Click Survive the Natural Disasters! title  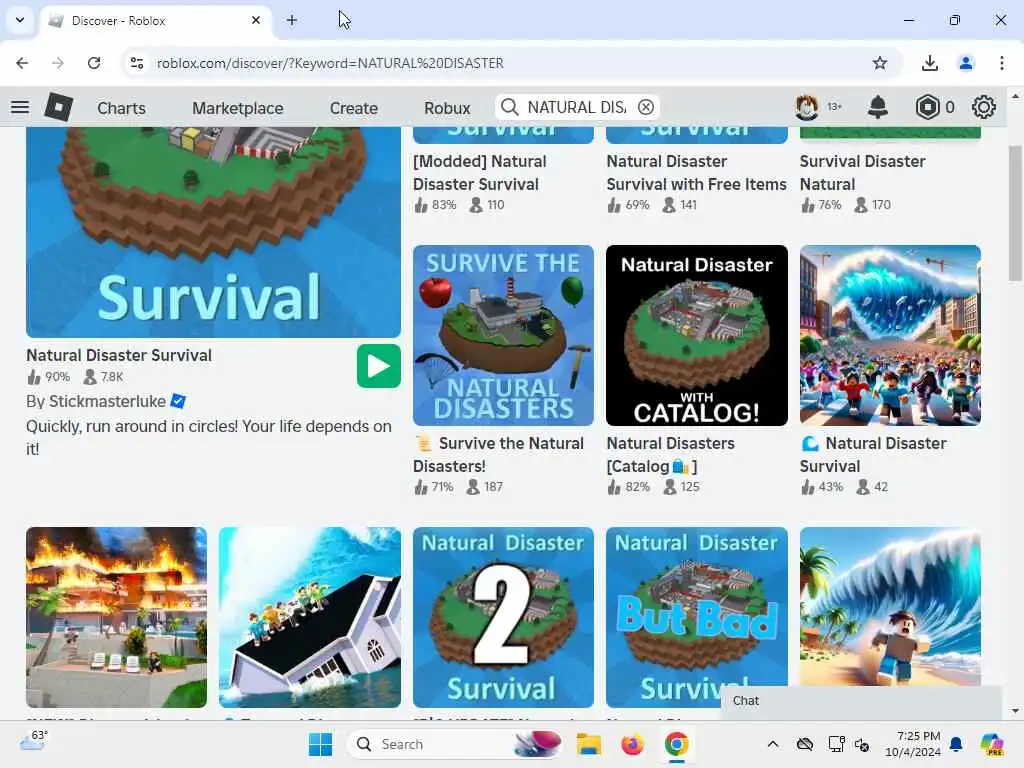tap(498, 455)
